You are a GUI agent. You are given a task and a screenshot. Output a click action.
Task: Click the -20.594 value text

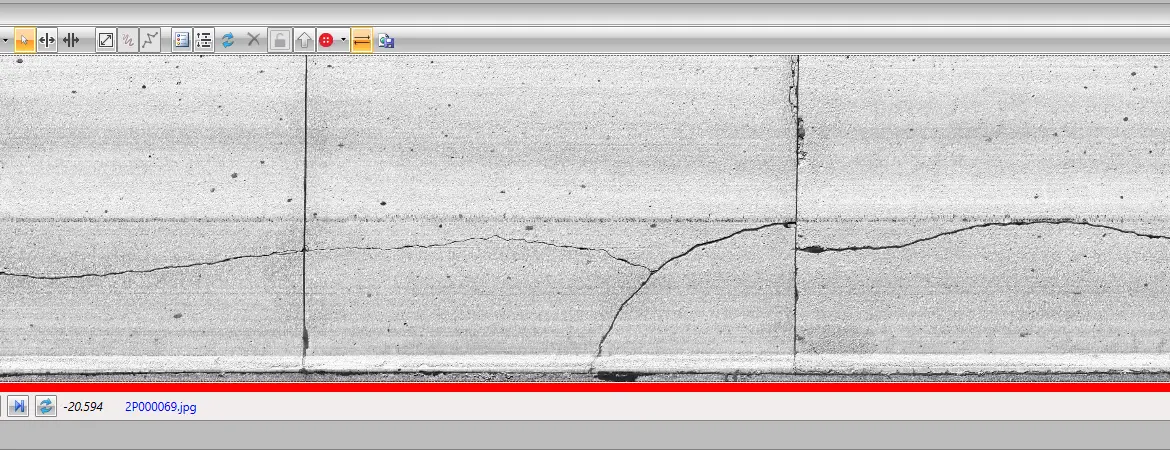click(x=83, y=407)
